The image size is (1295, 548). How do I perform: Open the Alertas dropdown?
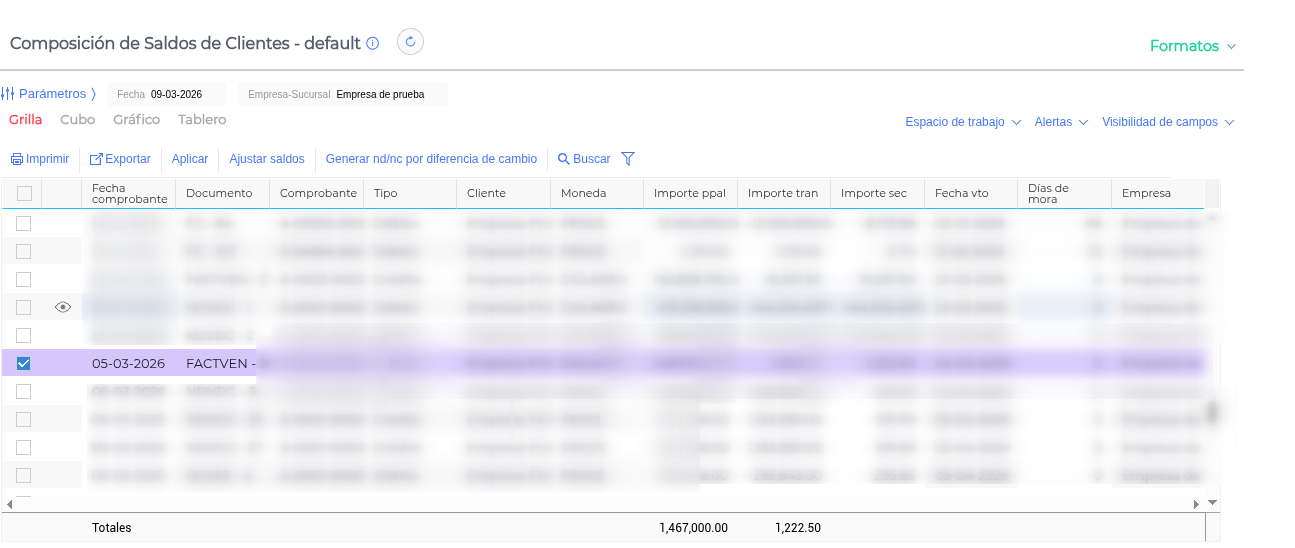(x=1060, y=122)
